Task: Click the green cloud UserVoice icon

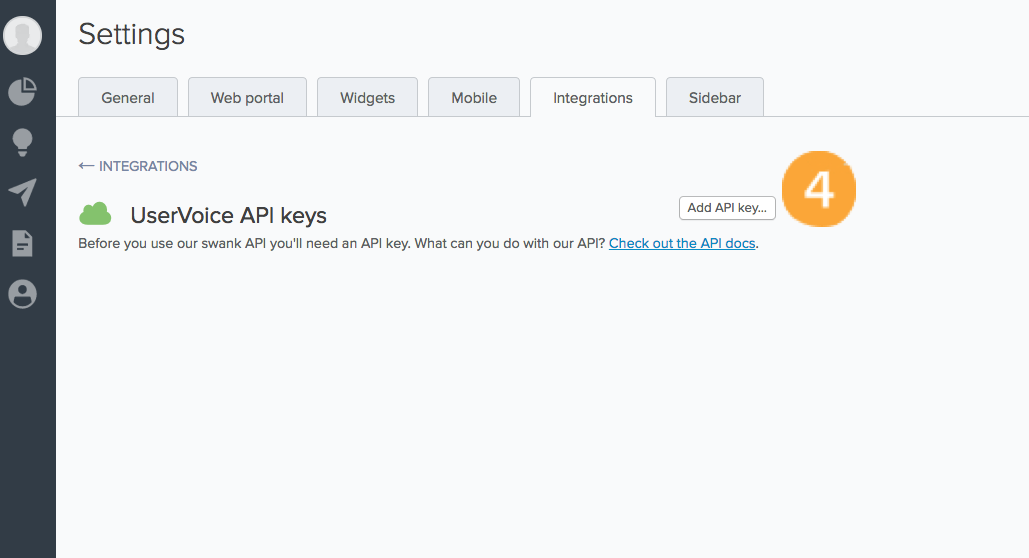Action: click(x=95, y=214)
